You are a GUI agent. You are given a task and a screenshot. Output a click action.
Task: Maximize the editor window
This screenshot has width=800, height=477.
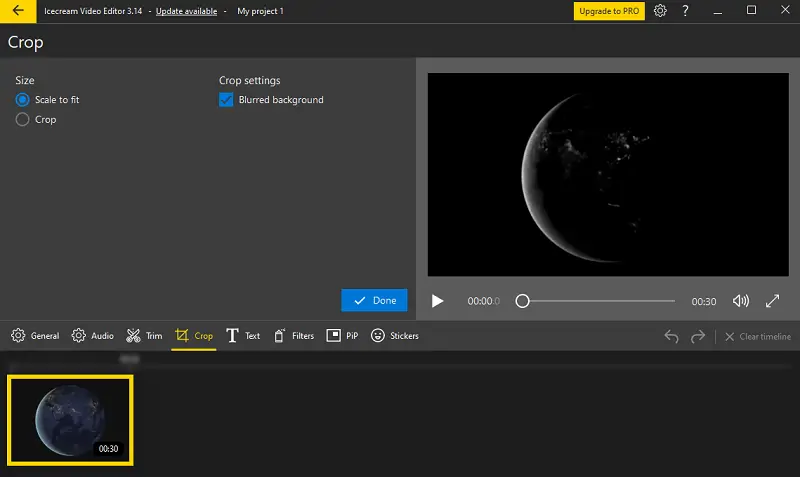pyautogui.click(x=751, y=10)
